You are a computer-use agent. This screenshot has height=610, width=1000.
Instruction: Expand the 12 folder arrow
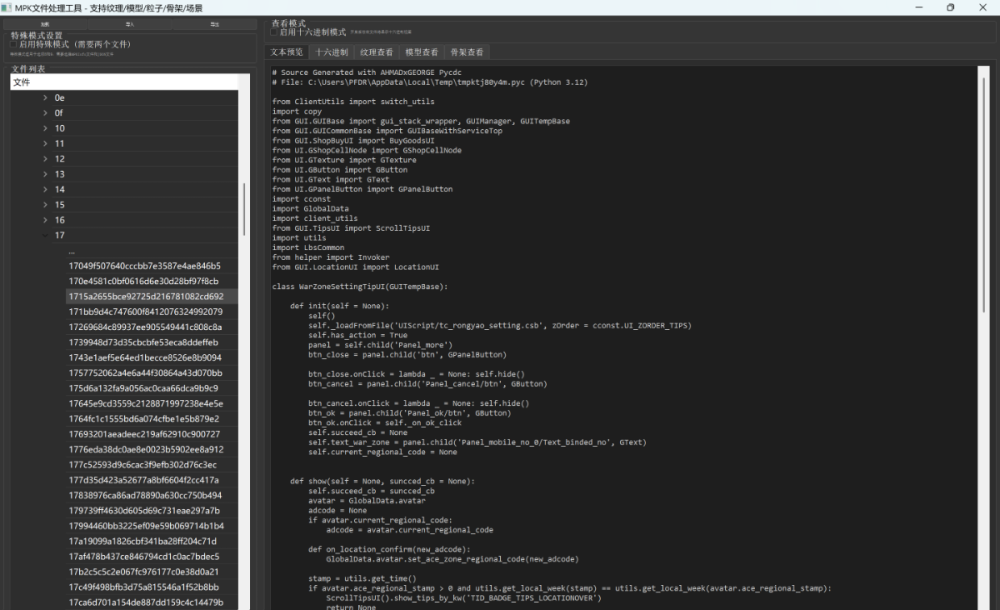[x=45, y=159]
